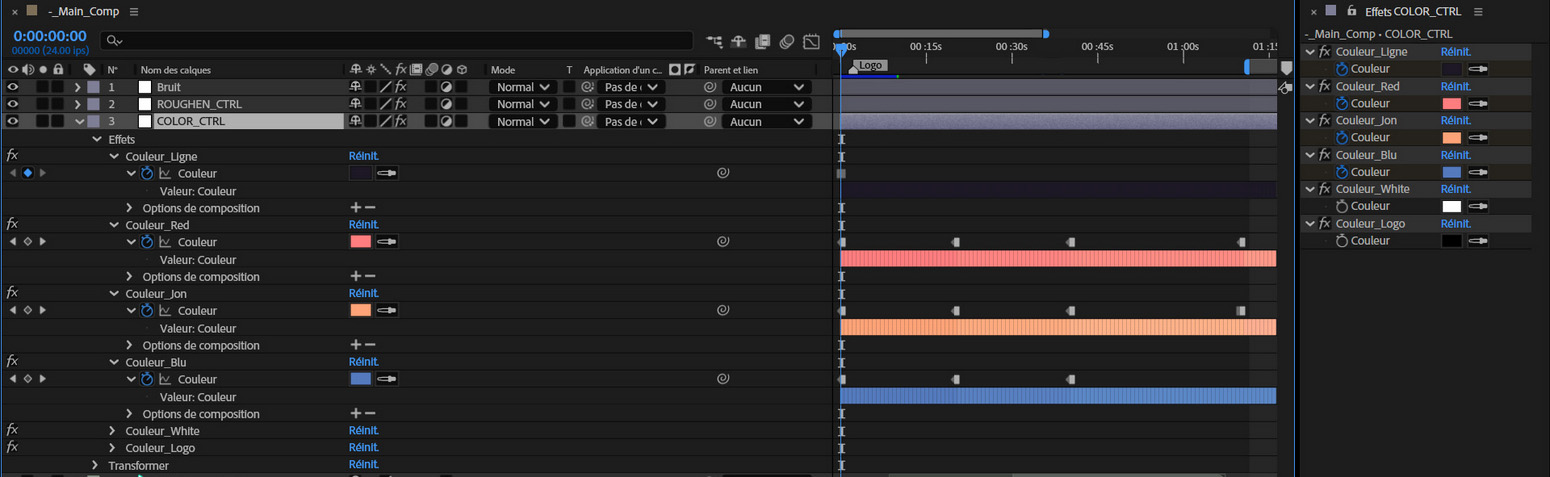The image size is (1550, 477).
Task: Click the fx icon beside Couleur_Ligne in the timeline
Action: (12, 156)
